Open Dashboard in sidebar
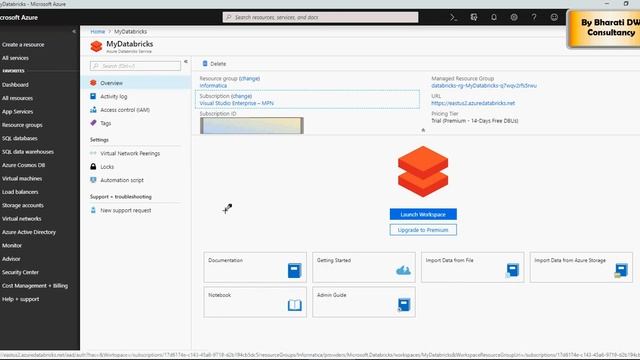This screenshot has width=640, height=360. pos(15,84)
